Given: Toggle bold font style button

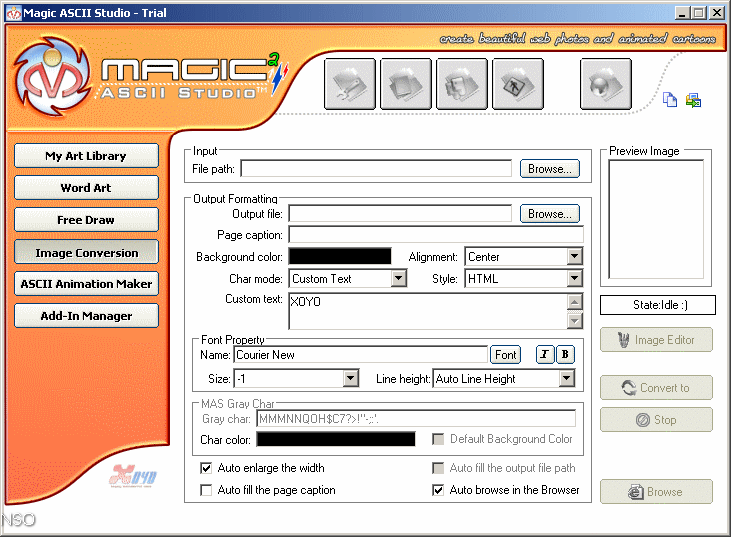Looking at the screenshot, I should click(565, 355).
